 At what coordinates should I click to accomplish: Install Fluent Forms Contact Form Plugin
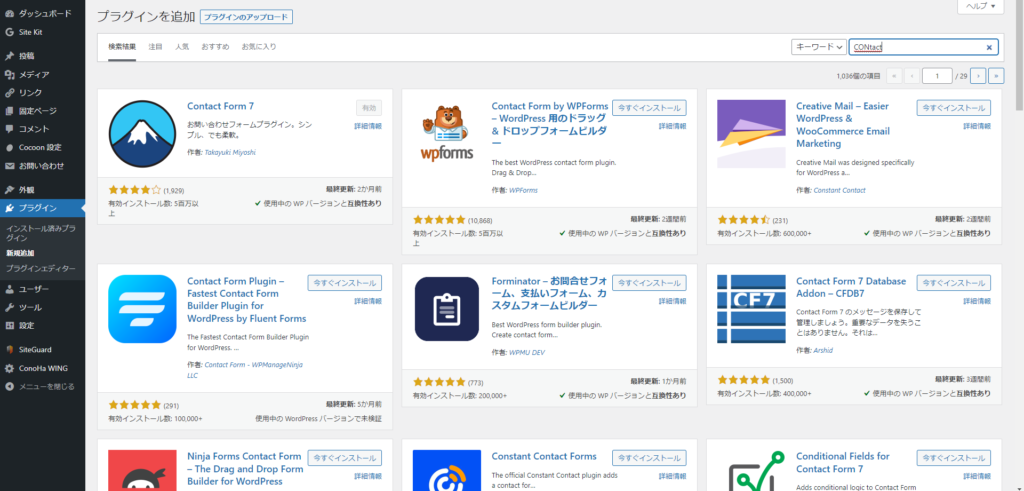click(345, 283)
